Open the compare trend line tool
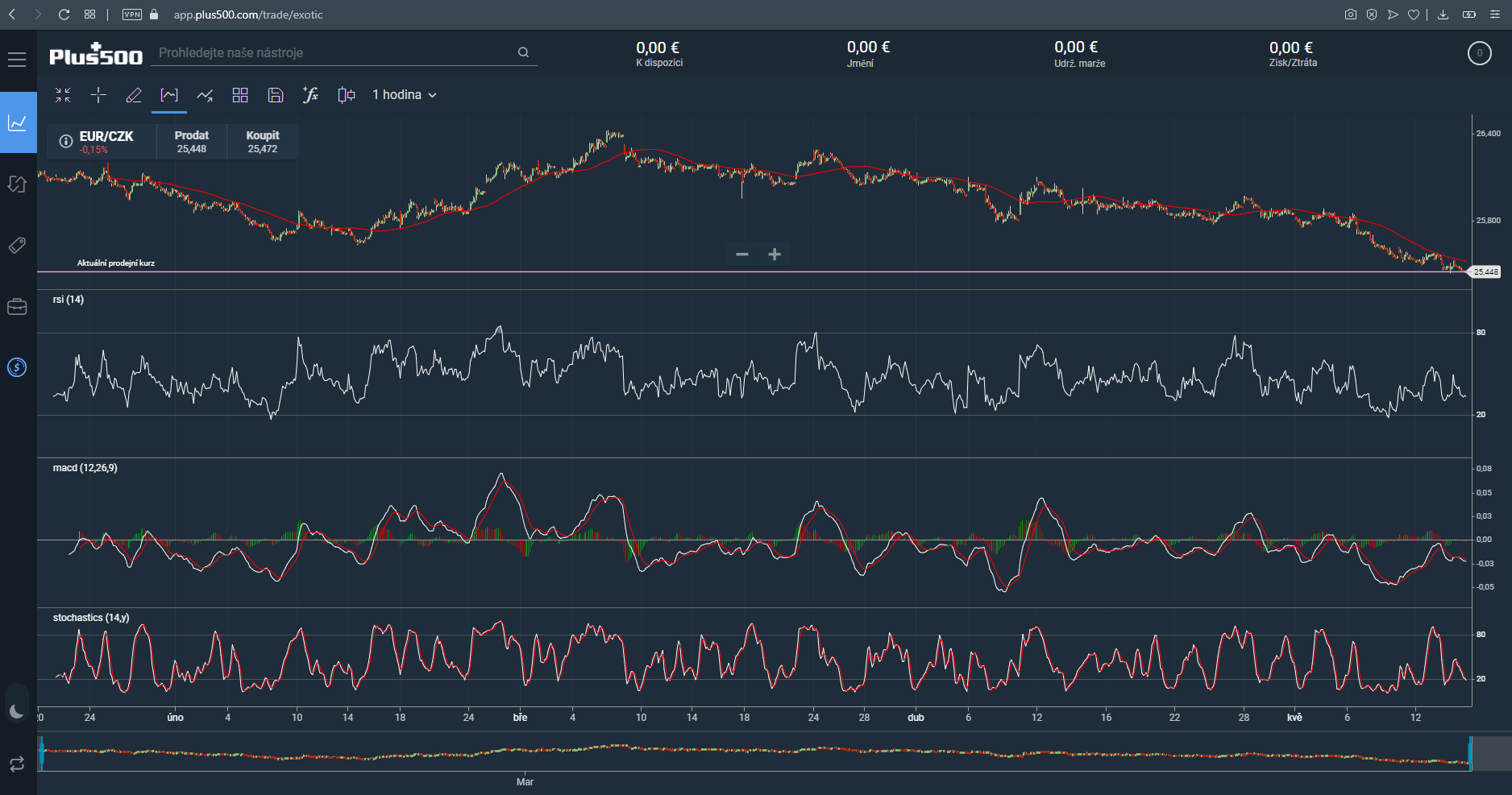 (205, 95)
